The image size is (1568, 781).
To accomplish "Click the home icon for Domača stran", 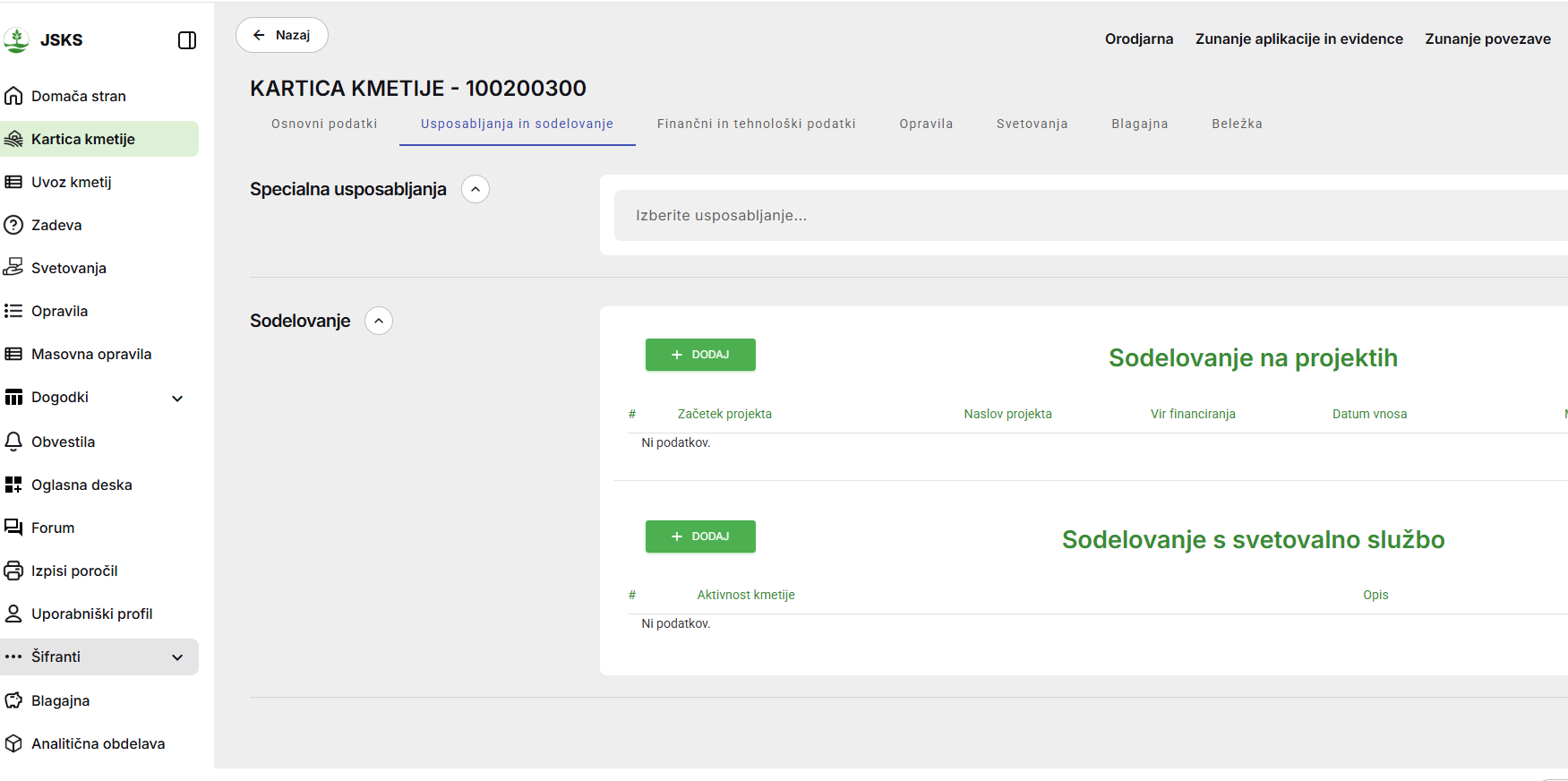I will coord(13,96).
